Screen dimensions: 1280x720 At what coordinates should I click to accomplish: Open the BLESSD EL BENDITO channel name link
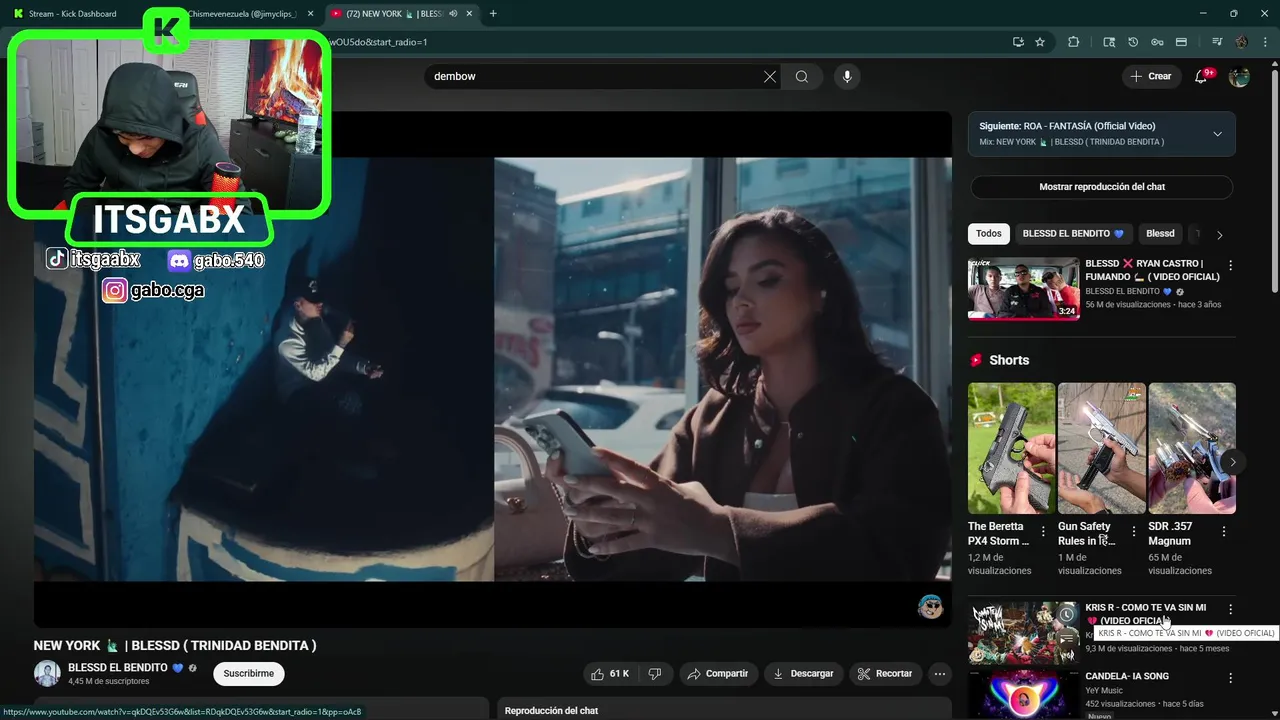118,668
